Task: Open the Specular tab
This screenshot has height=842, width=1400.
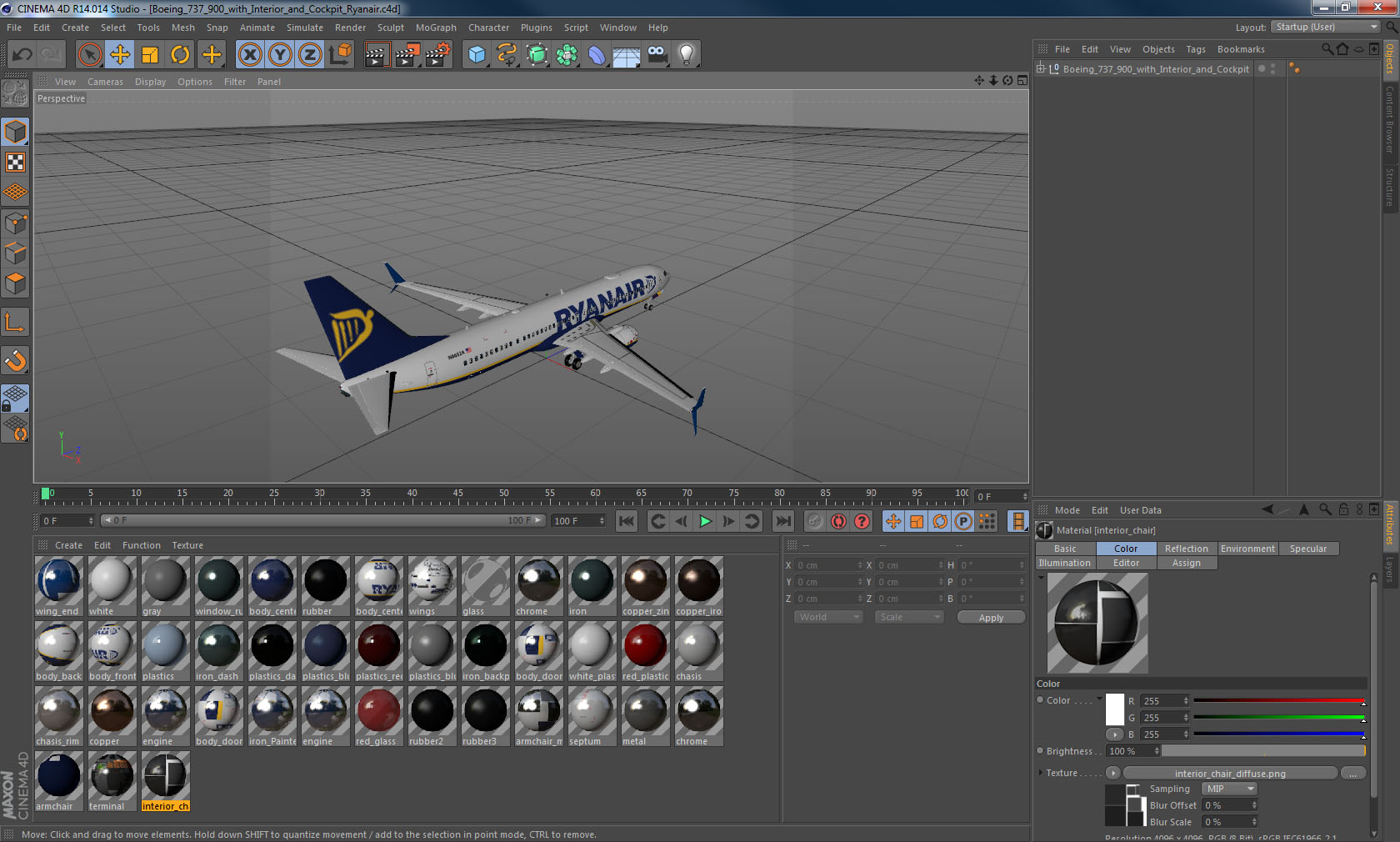Action: (x=1308, y=549)
